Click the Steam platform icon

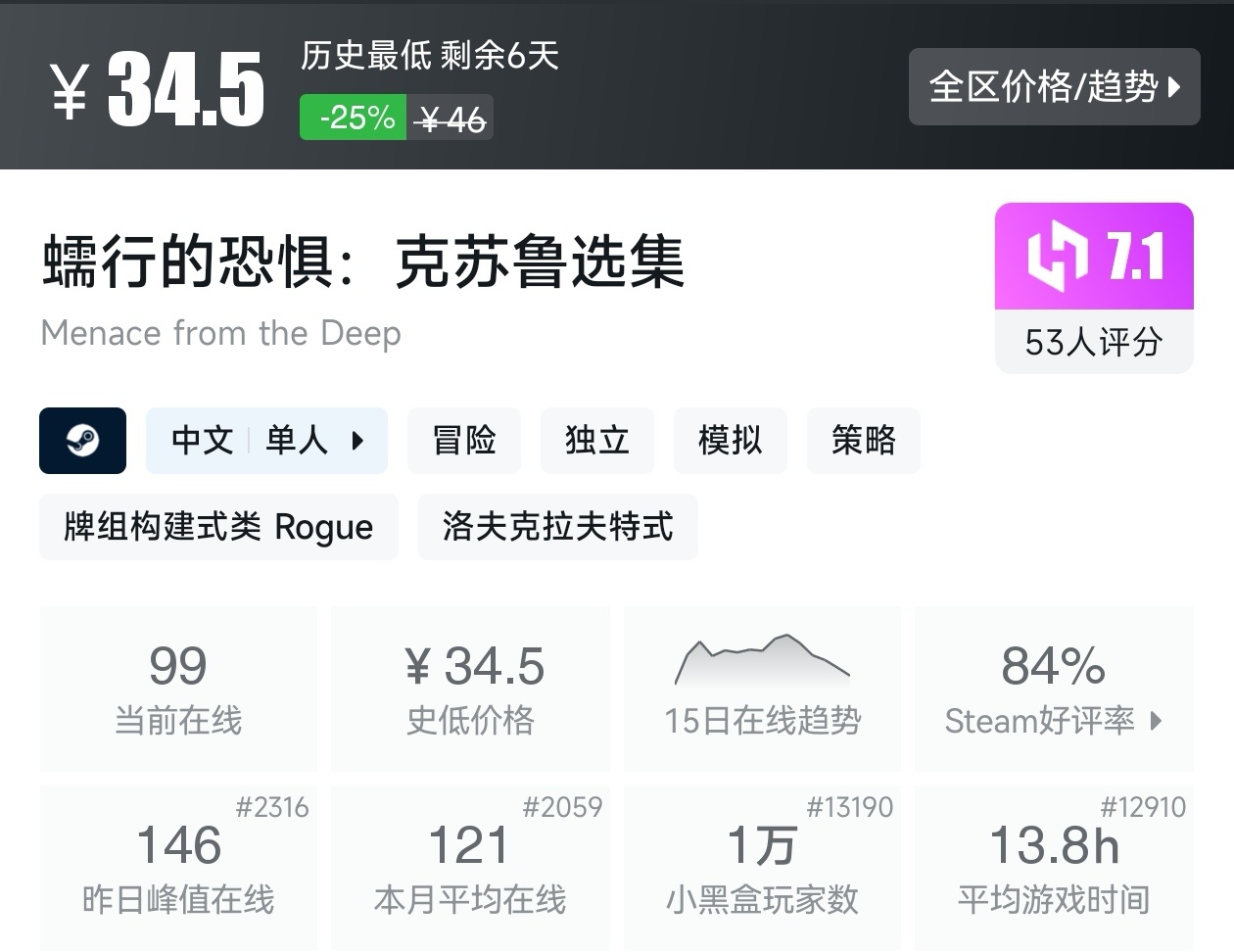pyautogui.click(x=82, y=441)
